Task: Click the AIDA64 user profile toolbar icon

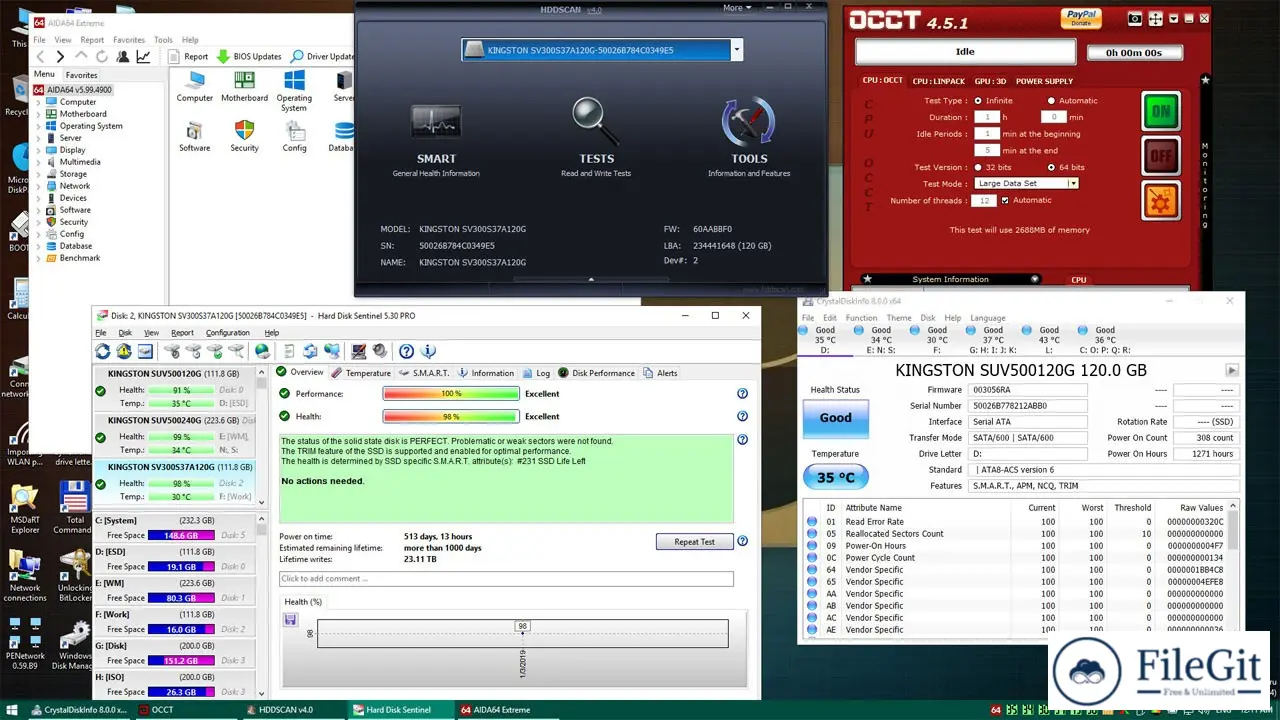Action: tap(124, 56)
